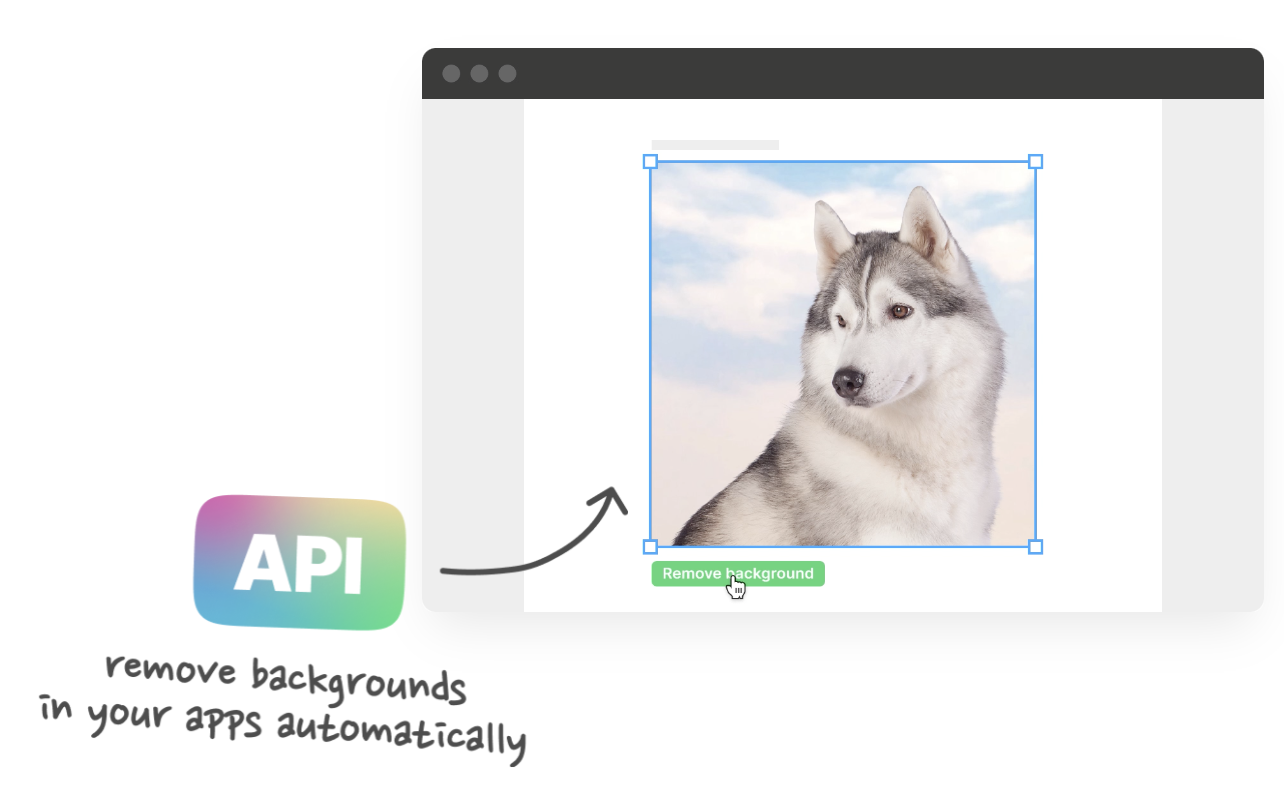Image resolution: width=1284 pixels, height=790 pixels.
Task: Click the top-right selection handle
Action: coord(1035,161)
